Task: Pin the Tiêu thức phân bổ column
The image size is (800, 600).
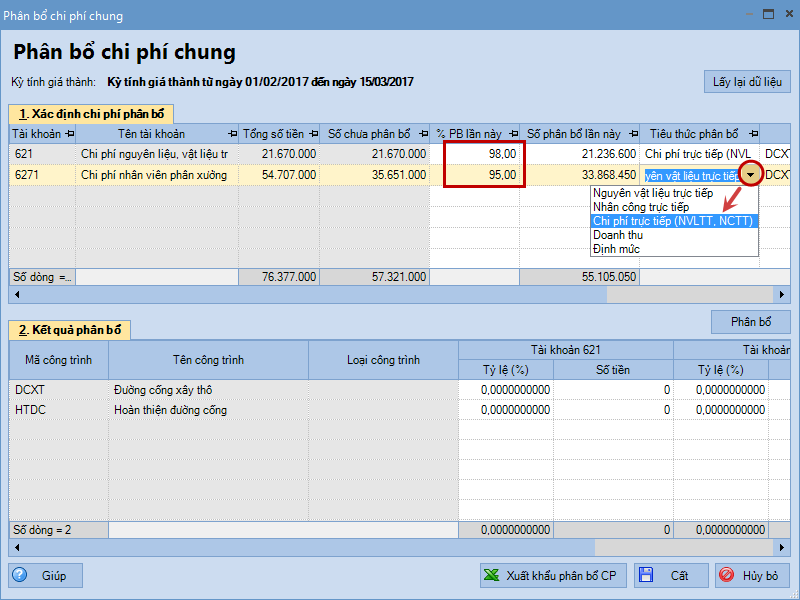Action: click(x=751, y=134)
